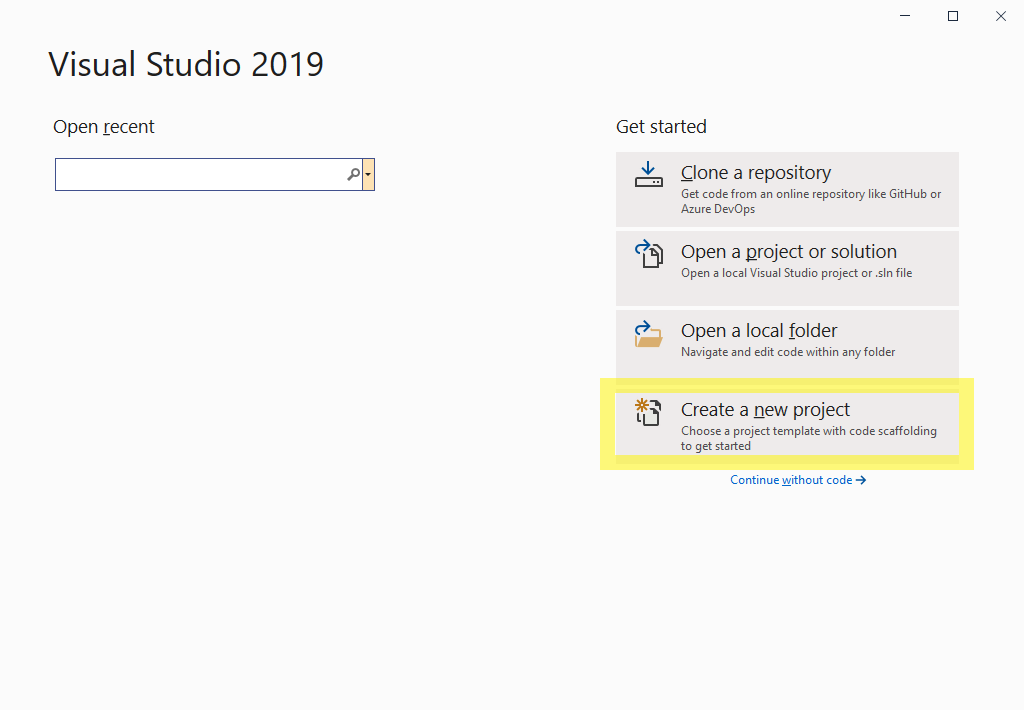Click the Visual Studio 2019 title text
This screenshot has width=1024, height=710.
point(186,64)
